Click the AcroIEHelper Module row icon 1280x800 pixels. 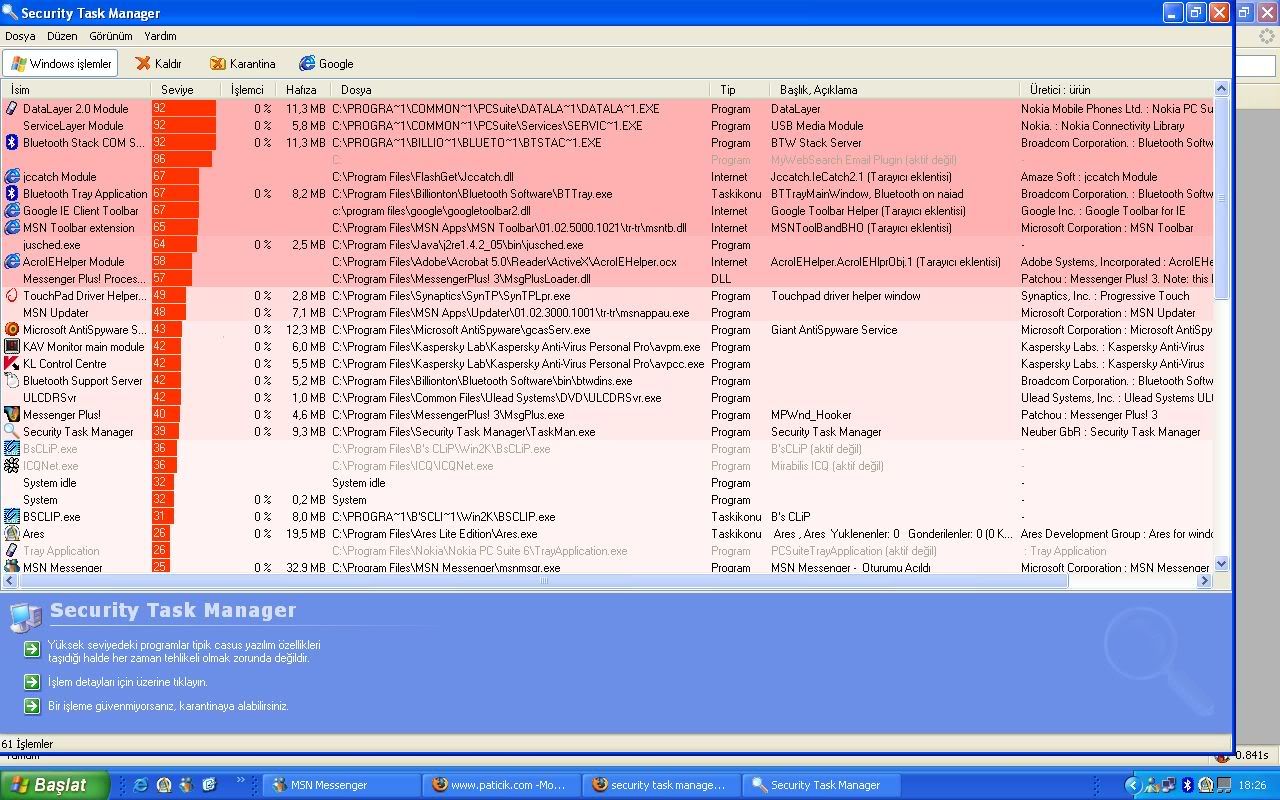pos(12,262)
